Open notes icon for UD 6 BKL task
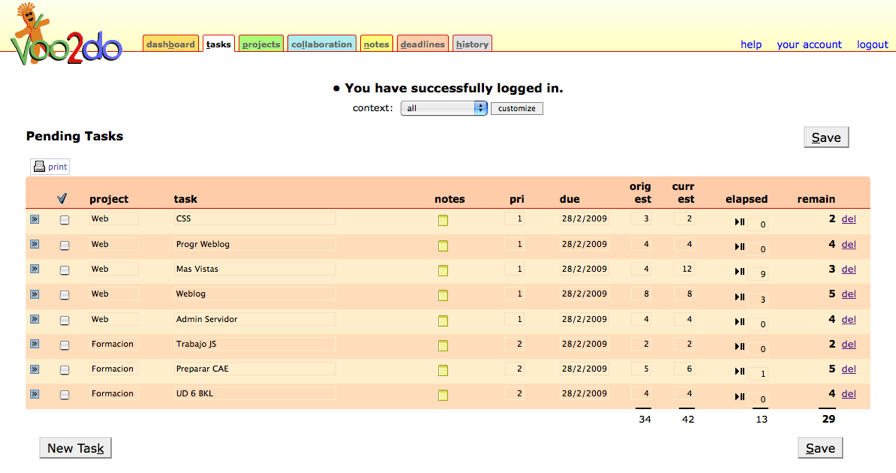 tap(442, 395)
